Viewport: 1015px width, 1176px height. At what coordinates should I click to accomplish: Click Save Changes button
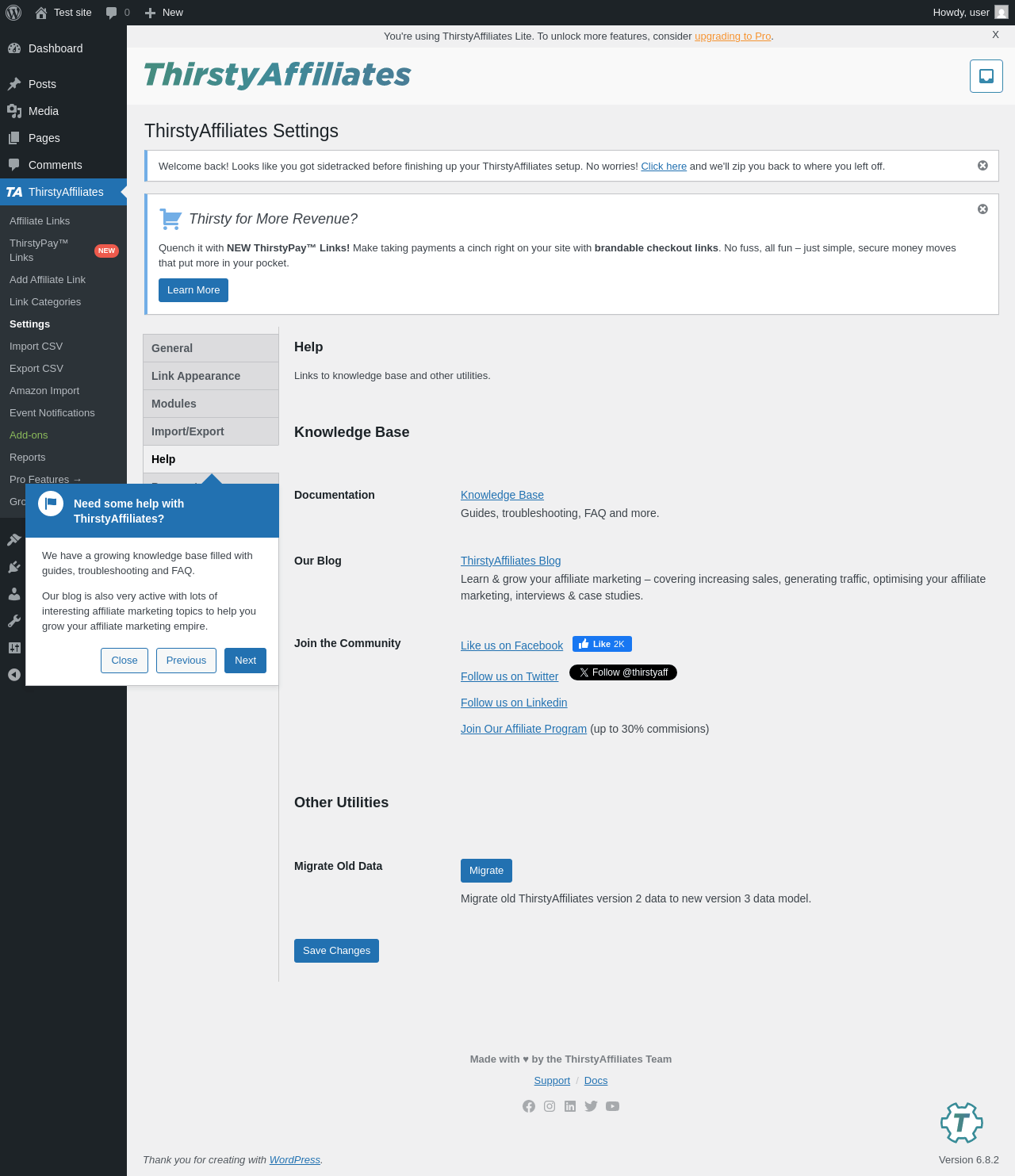[x=336, y=951]
